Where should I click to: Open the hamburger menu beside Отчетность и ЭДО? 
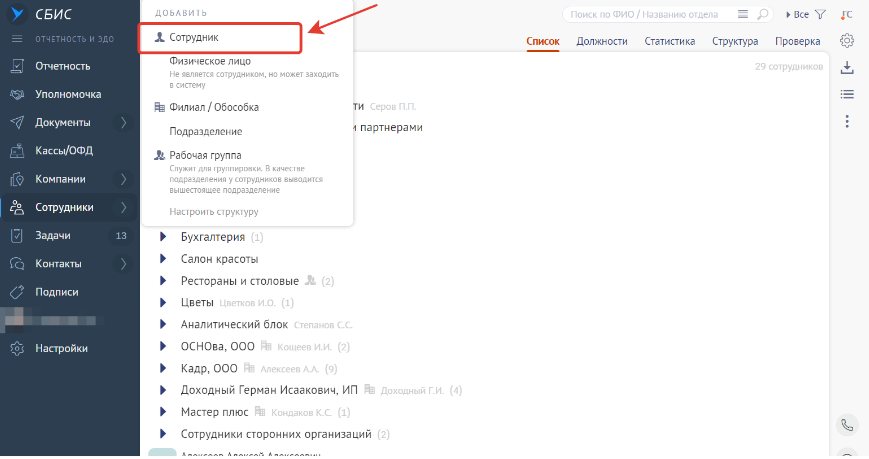17,39
